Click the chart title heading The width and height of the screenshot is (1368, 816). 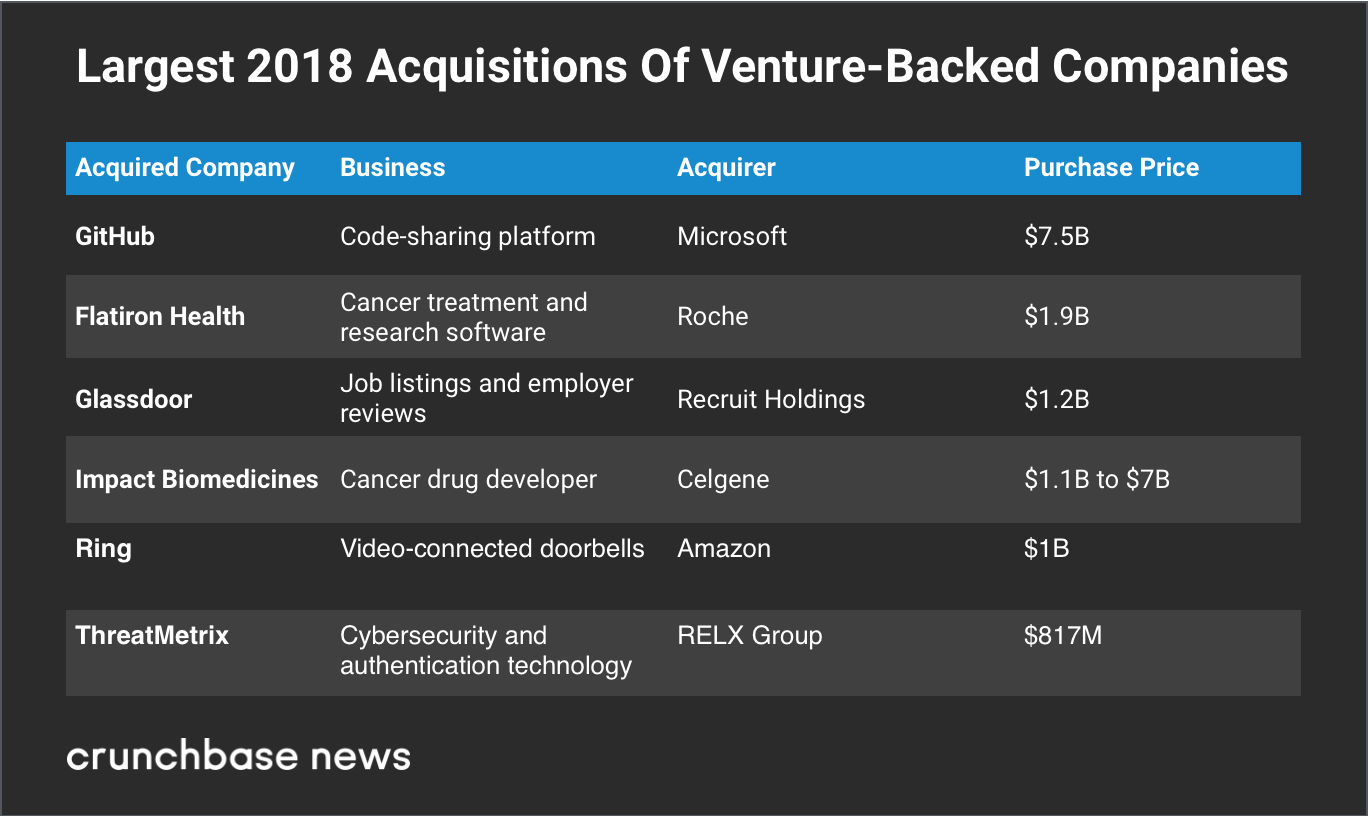click(x=682, y=68)
